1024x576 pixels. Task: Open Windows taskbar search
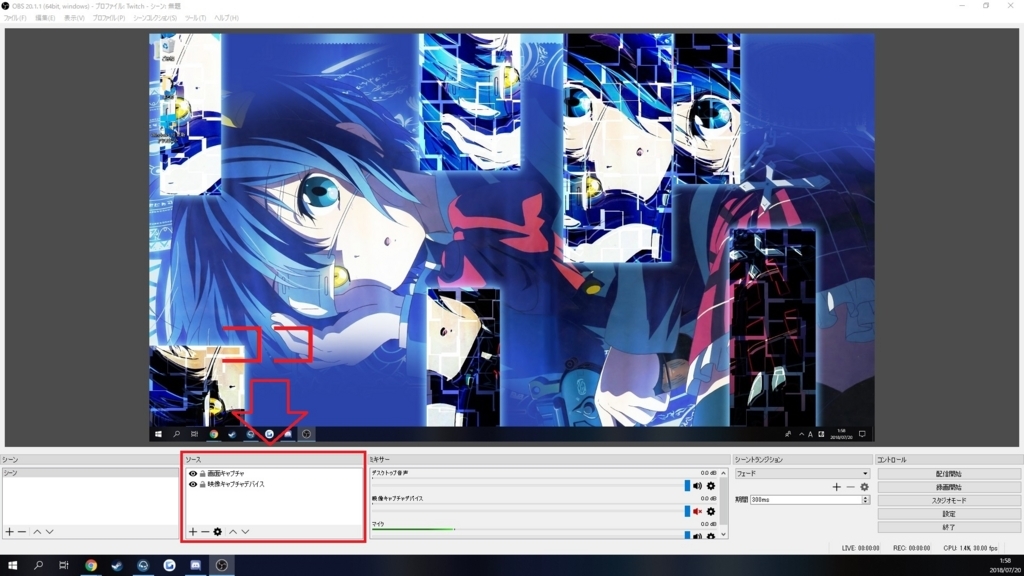[x=39, y=566]
